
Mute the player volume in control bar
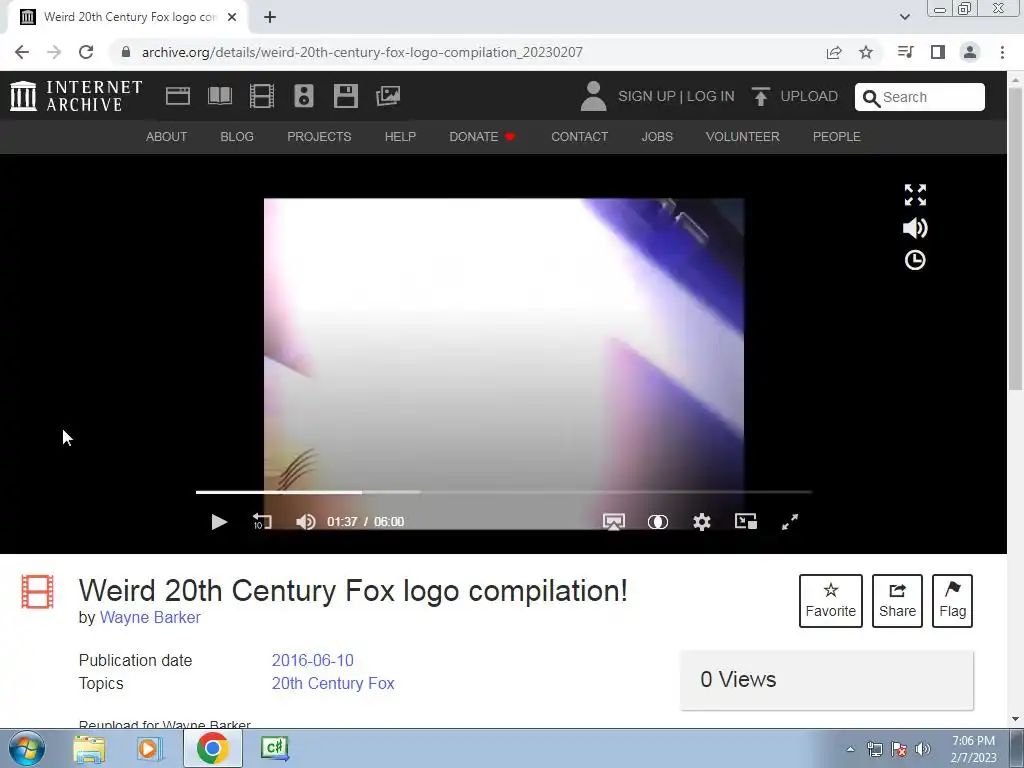305,522
